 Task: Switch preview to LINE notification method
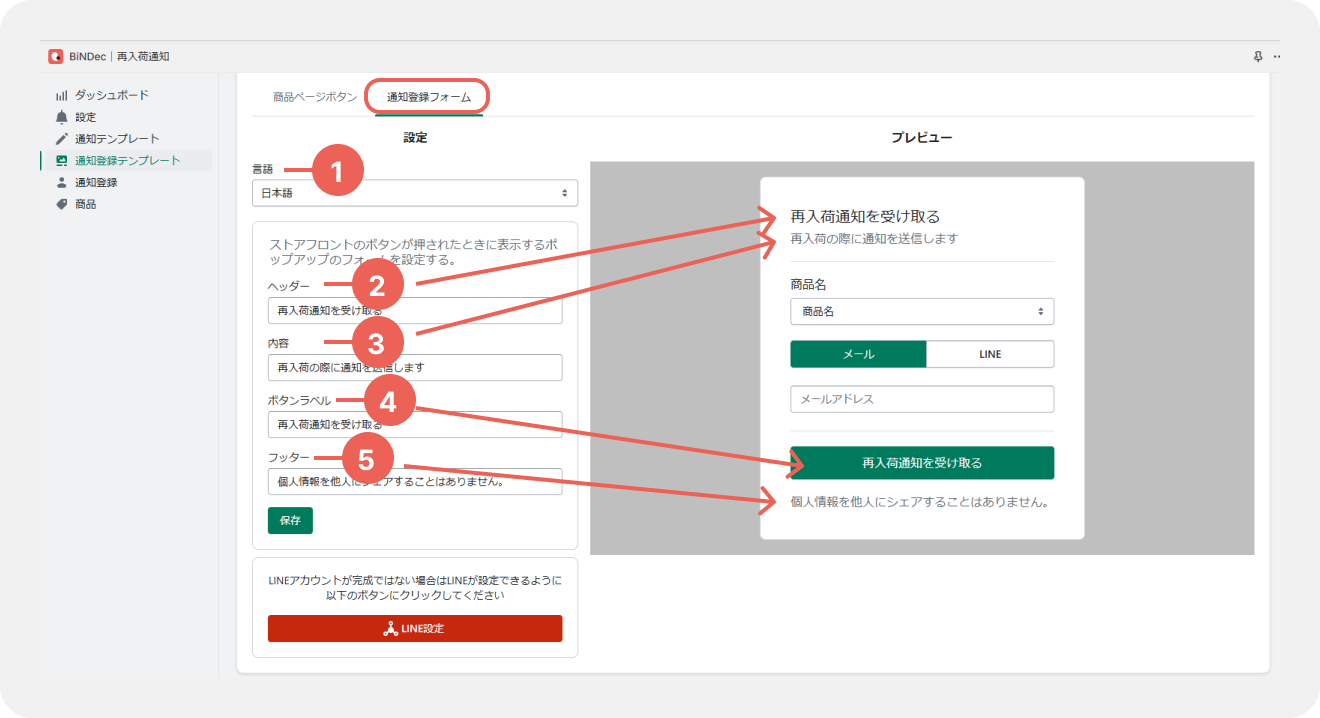coord(989,354)
